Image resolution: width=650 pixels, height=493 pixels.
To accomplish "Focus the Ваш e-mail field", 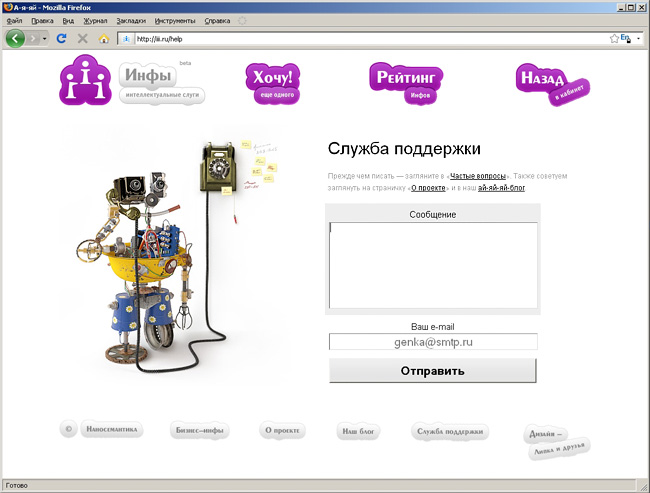I will click(433, 342).
